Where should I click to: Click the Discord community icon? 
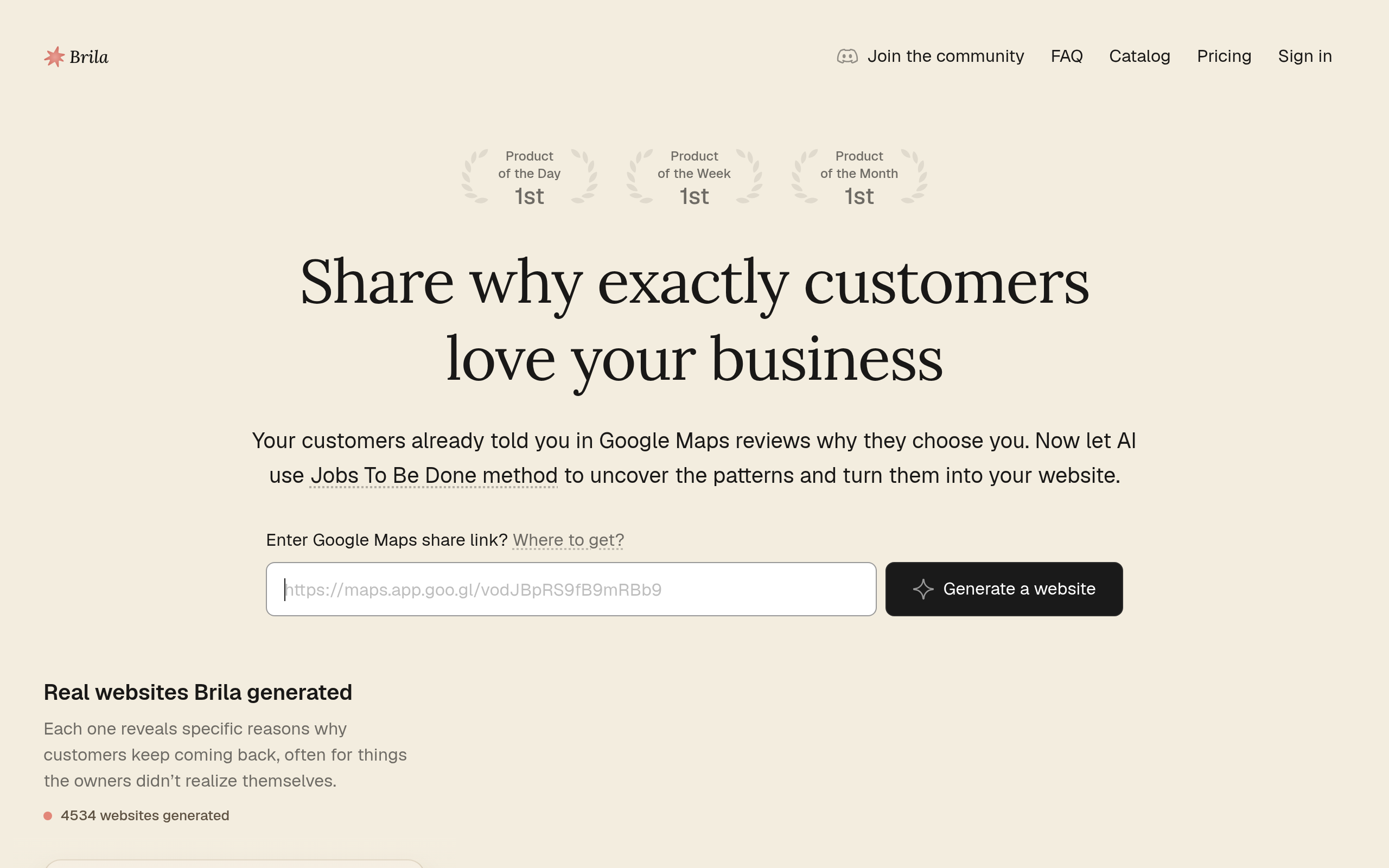847,56
